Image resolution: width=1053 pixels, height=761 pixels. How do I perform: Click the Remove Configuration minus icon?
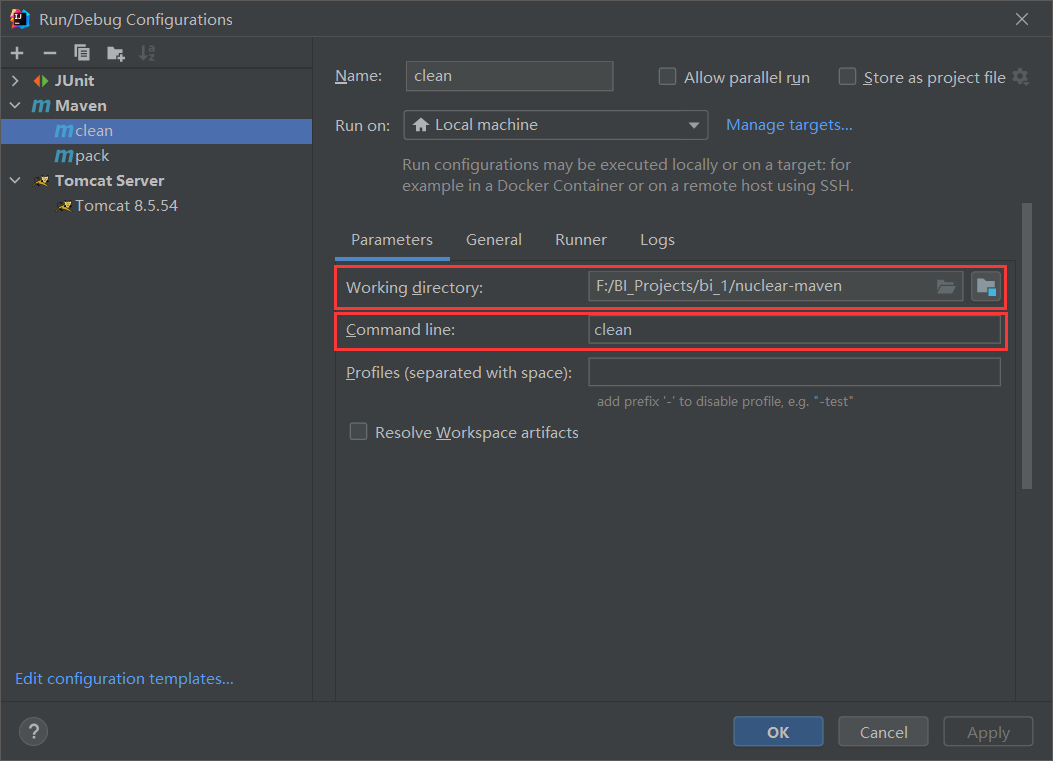49,53
